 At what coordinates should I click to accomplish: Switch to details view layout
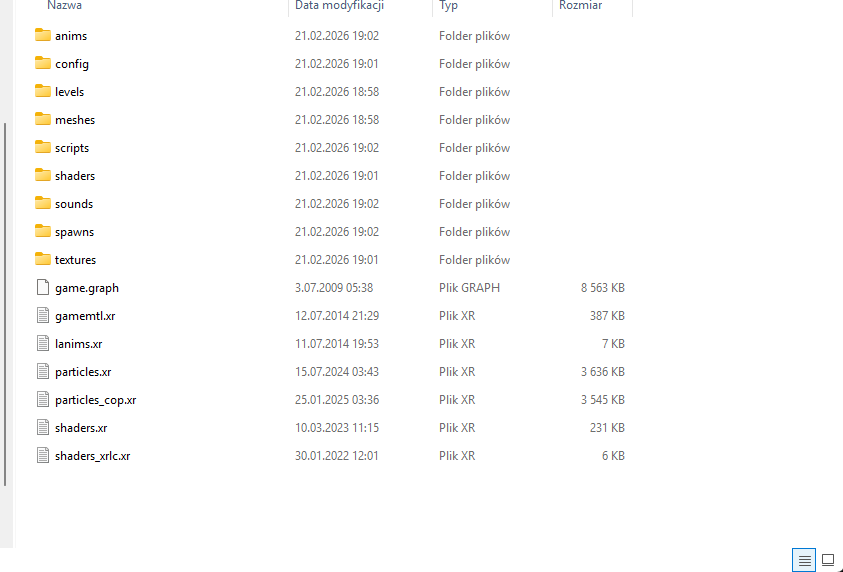pyautogui.click(x=803, y=560)
